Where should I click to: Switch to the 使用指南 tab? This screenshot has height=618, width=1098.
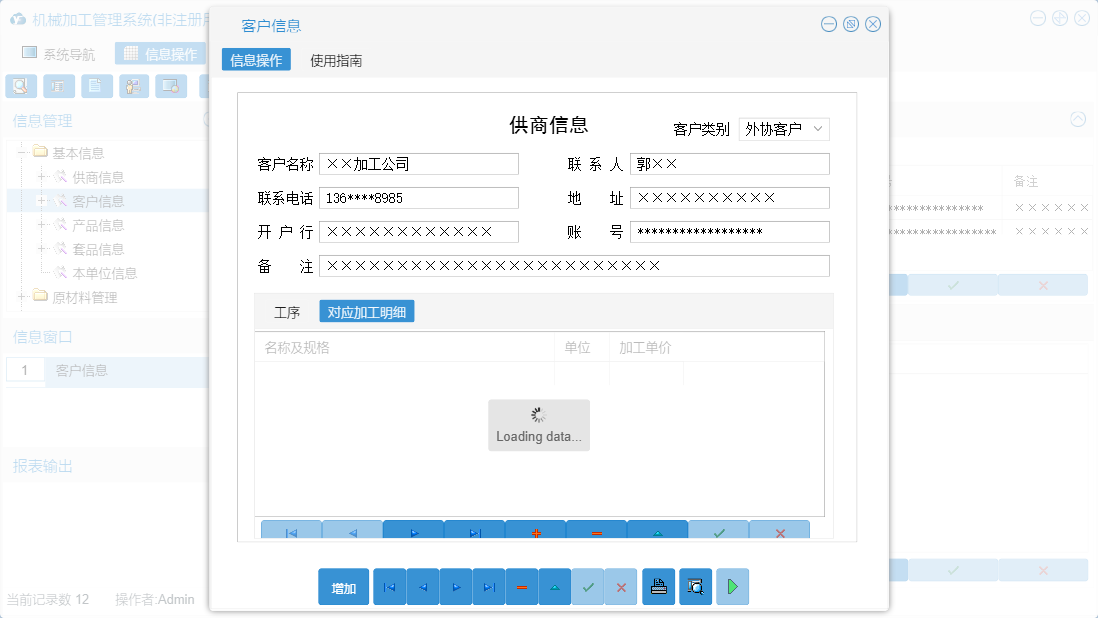[336, 60]
